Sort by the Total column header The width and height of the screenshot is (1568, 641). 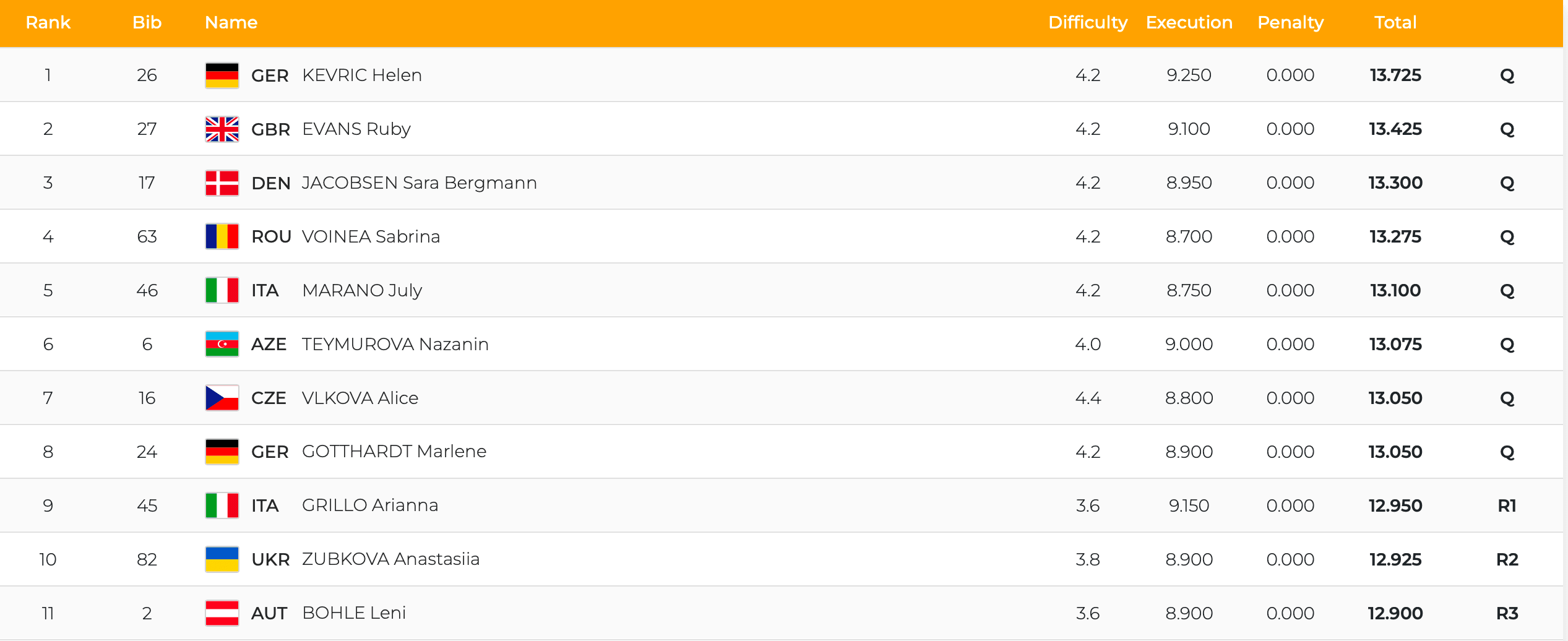coord(1395,22)
